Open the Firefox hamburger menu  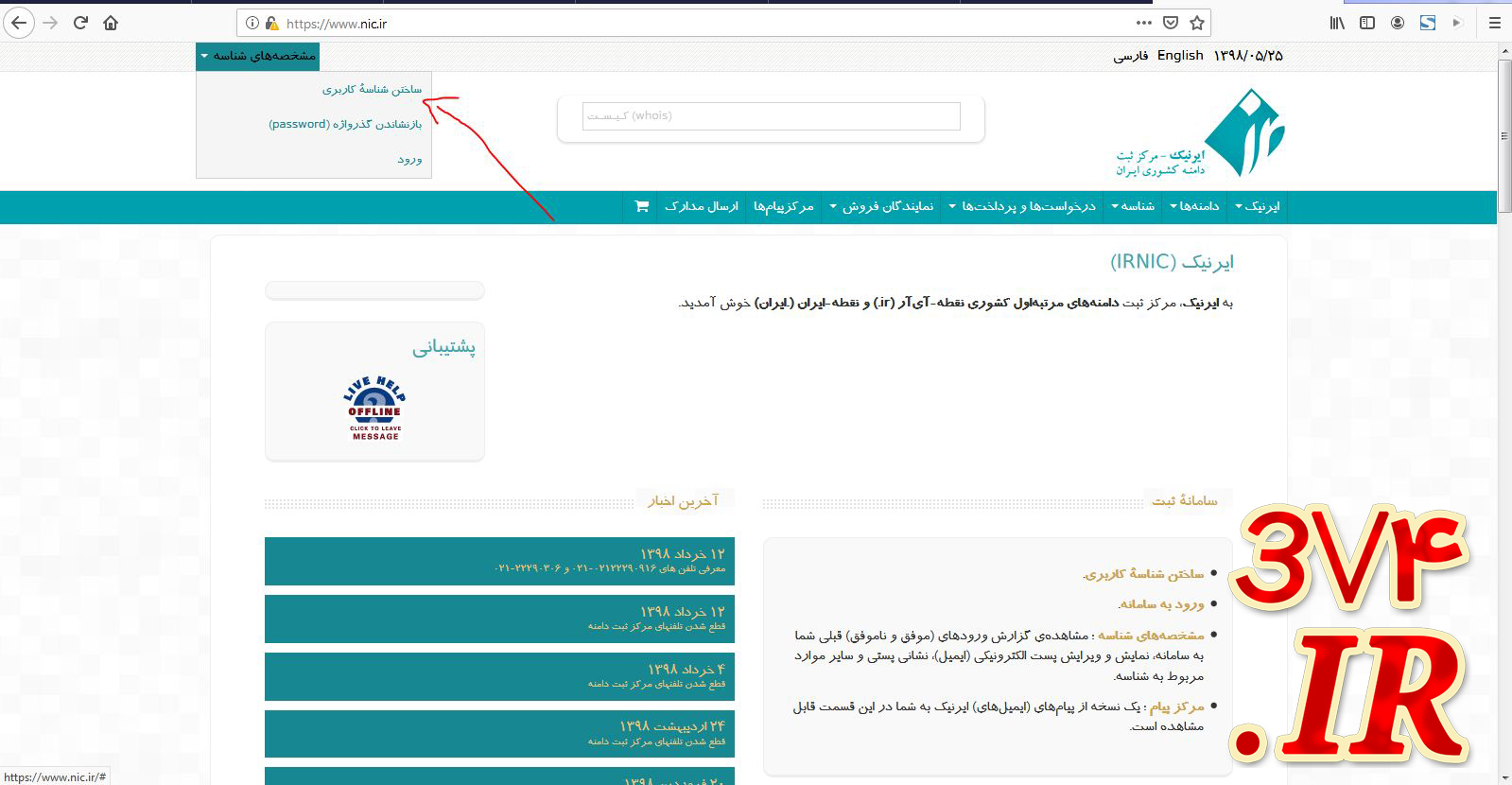point(1495,23)
